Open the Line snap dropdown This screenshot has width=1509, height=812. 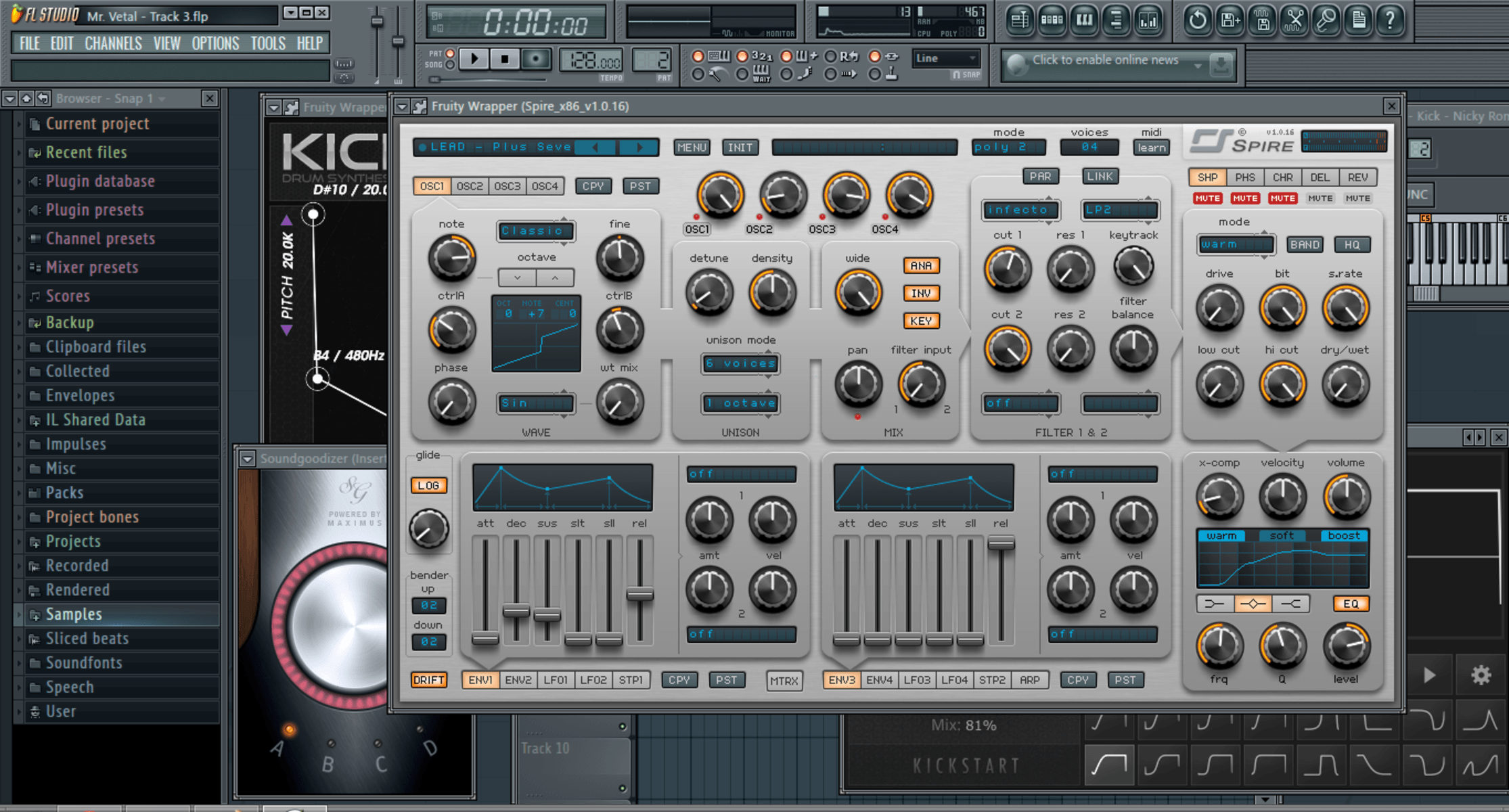(x=946, y=59)
